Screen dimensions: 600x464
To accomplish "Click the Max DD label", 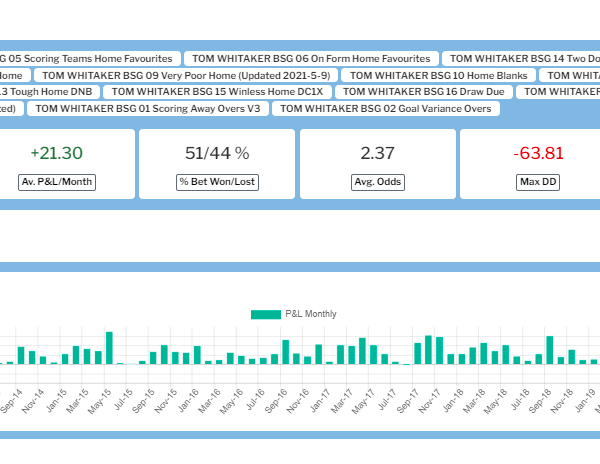I will pos(538,182).
